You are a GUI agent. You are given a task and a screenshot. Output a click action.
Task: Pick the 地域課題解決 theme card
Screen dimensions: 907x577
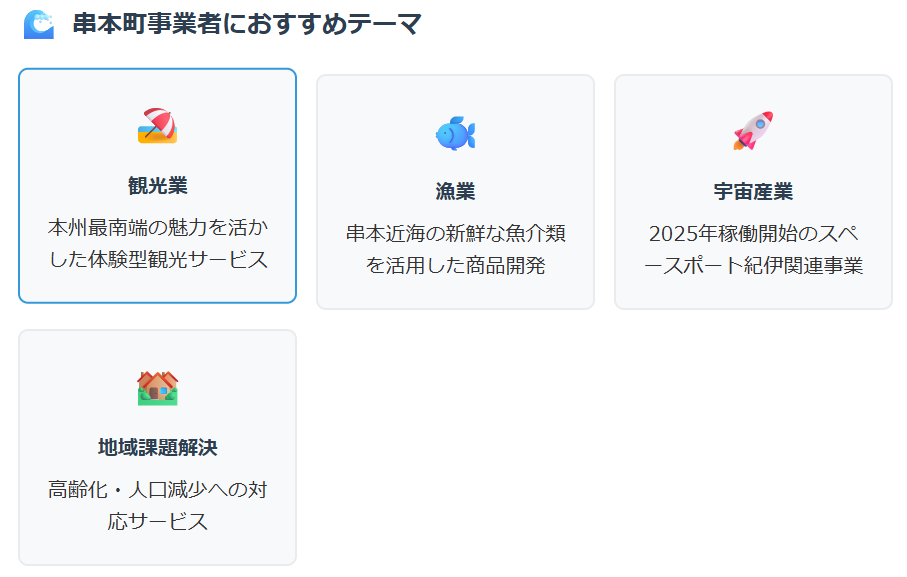point(157,447)
